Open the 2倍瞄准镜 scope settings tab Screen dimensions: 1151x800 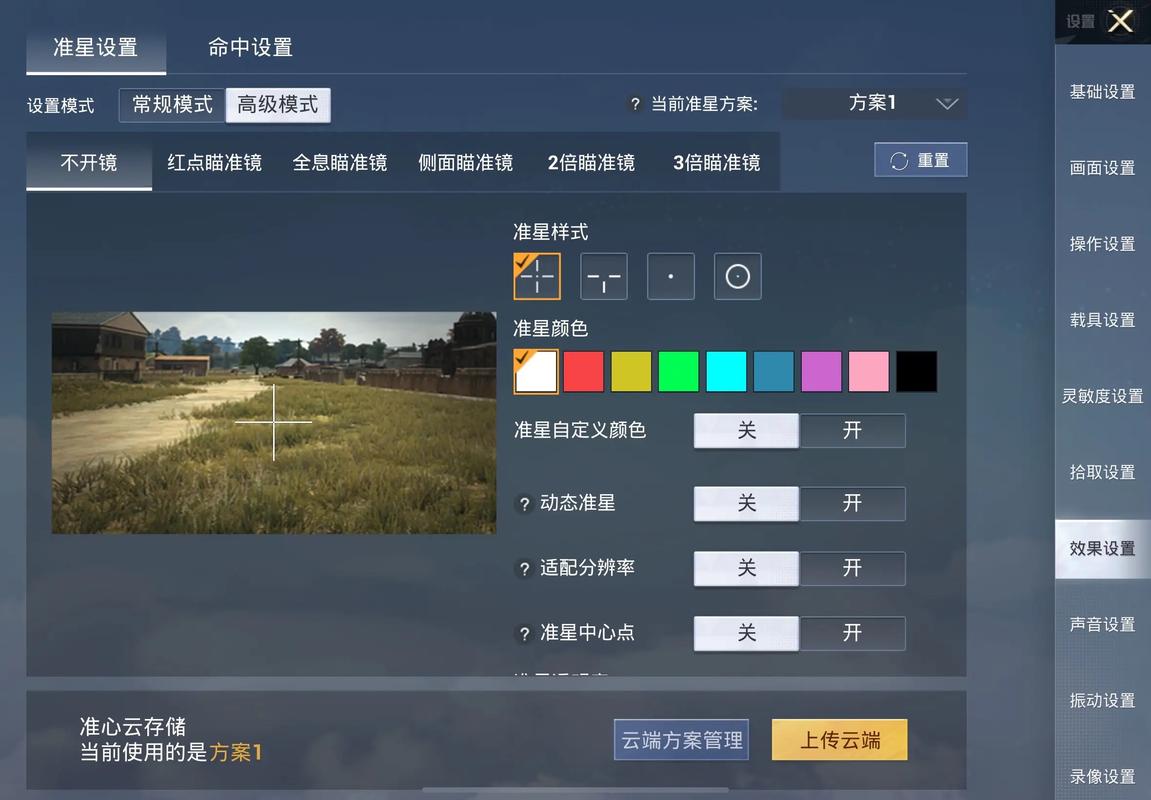click(x=591, y=161)
